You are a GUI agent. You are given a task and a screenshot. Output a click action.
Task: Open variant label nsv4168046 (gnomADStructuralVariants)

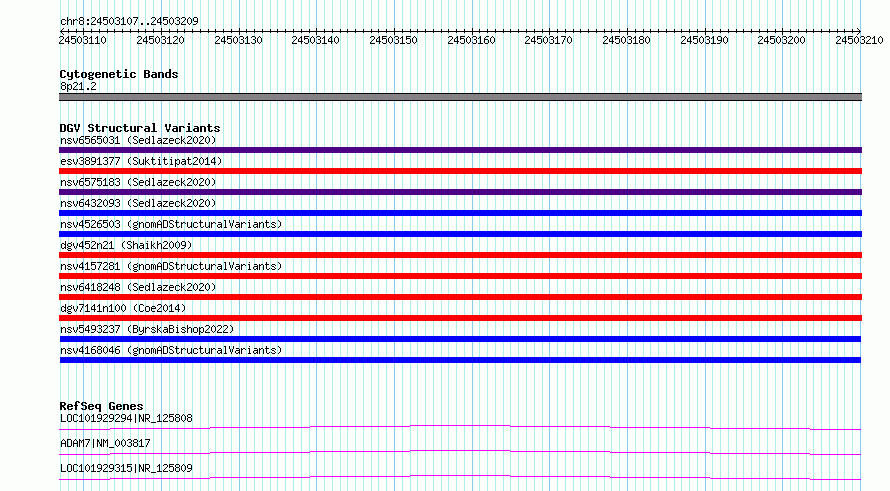click(171, 350)
